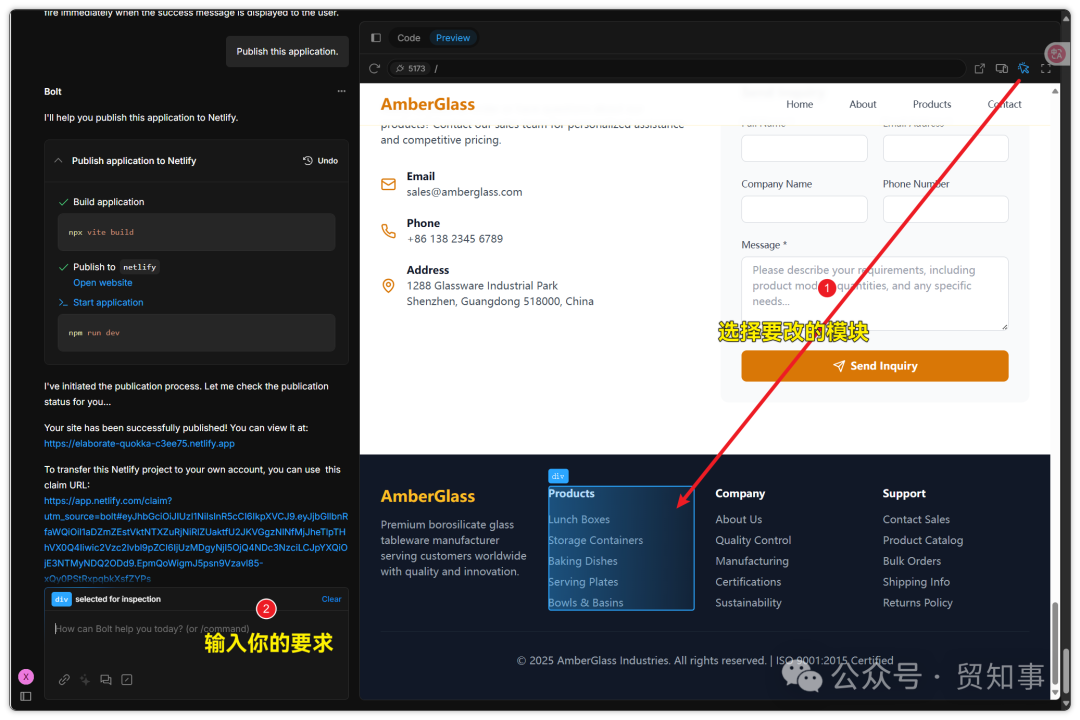The width and height of the screenshot is (1080, 720).
Task: Open the Product Catalog footer link
Action: coord(923,540)
